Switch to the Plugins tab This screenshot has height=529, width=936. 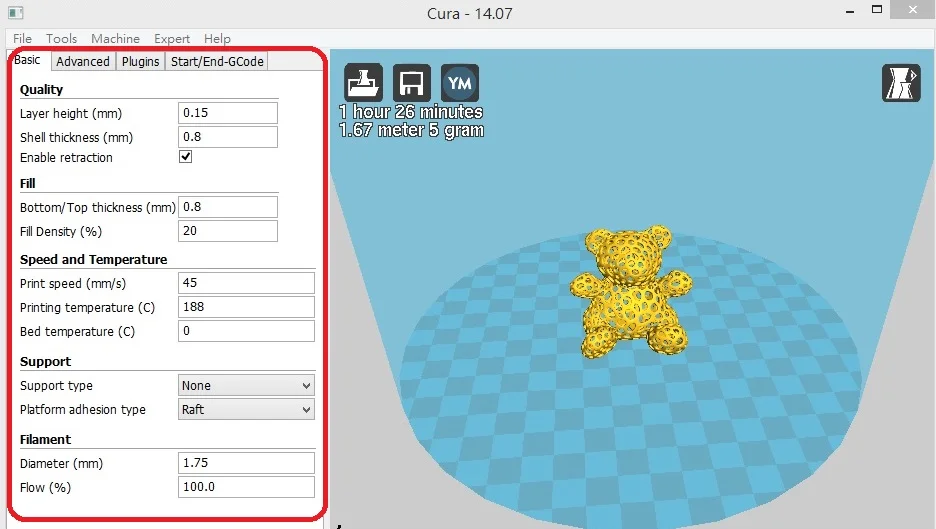[140, 61]
